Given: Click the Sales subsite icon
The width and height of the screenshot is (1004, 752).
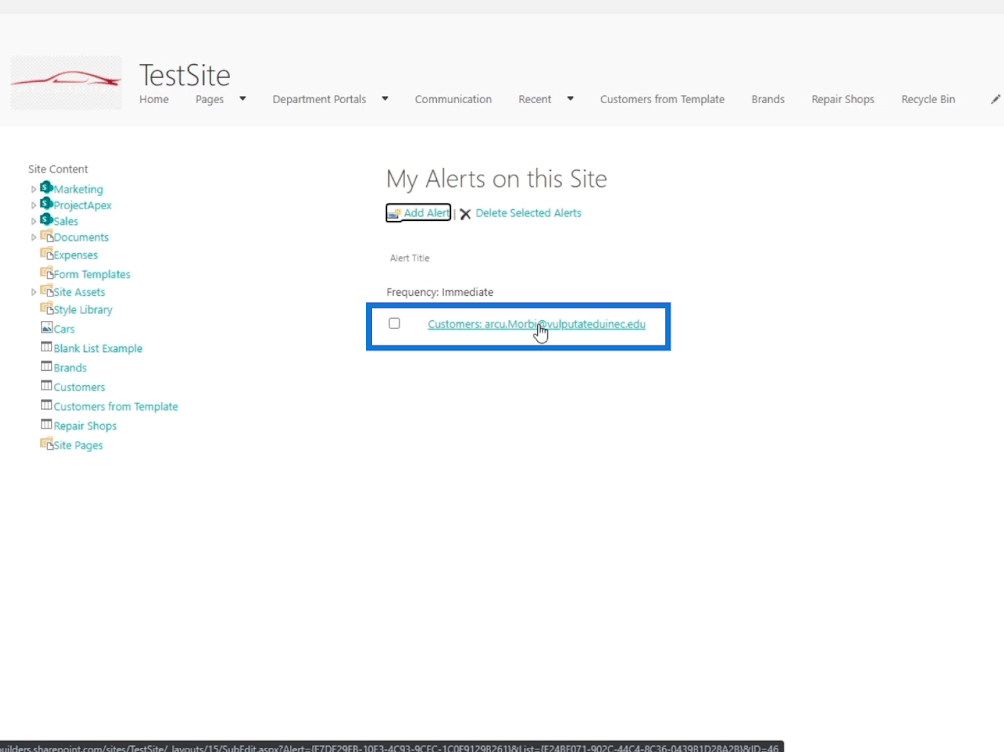Looking at the screenshot, I should 46,219.
